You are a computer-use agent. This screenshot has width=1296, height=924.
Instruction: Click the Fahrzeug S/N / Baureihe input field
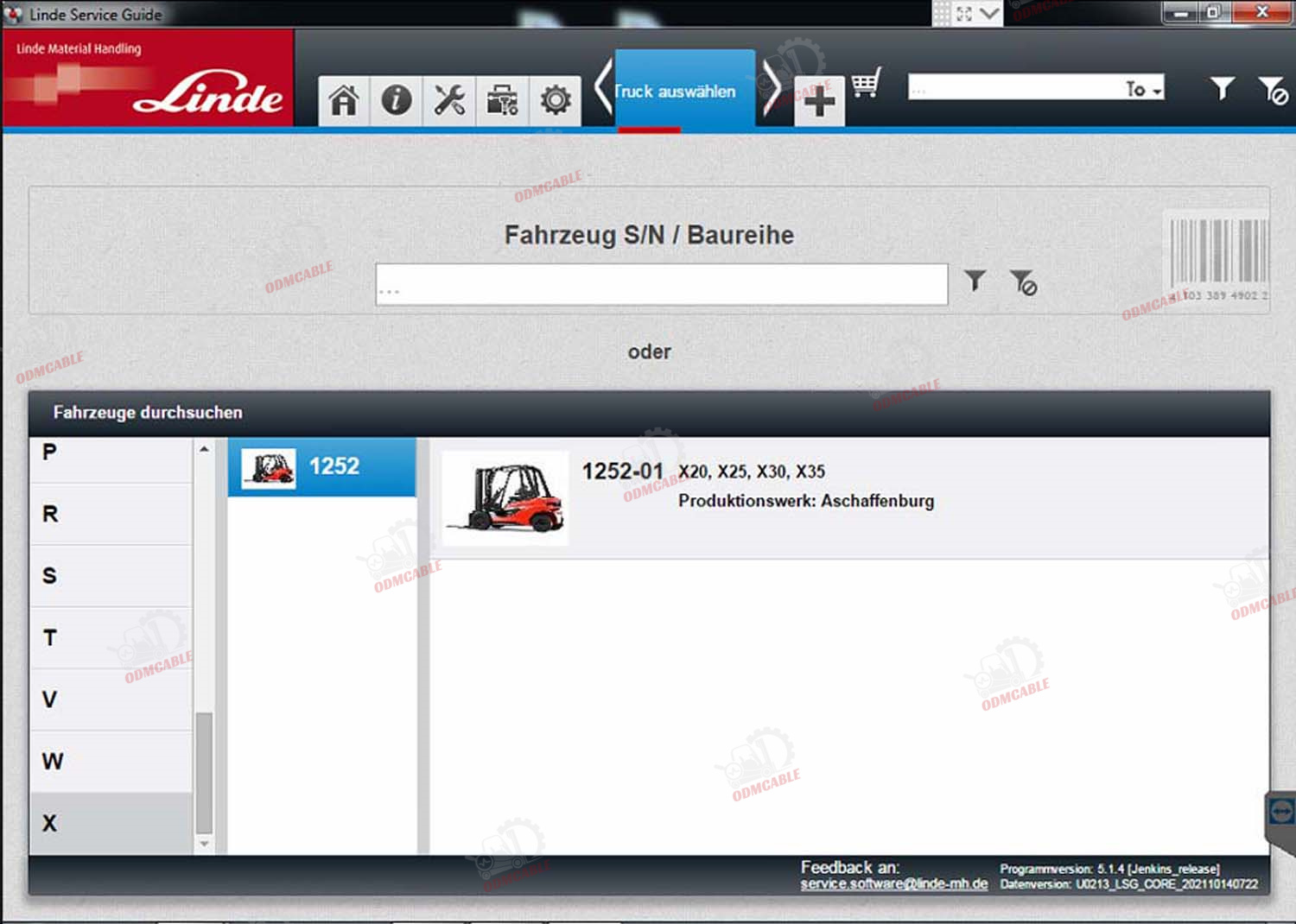pyautogui.click(x=662, y=284)
